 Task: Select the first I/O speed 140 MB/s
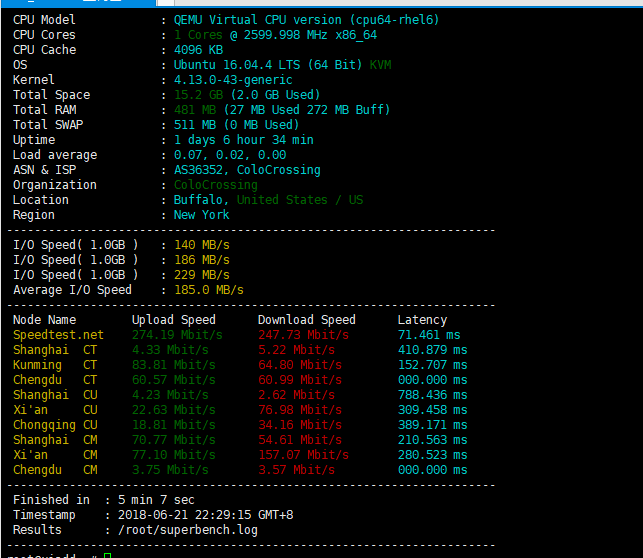pyautogui.click(x=202, y=245)
